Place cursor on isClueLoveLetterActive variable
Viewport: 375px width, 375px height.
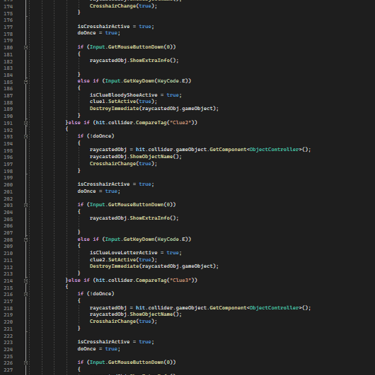123,253
